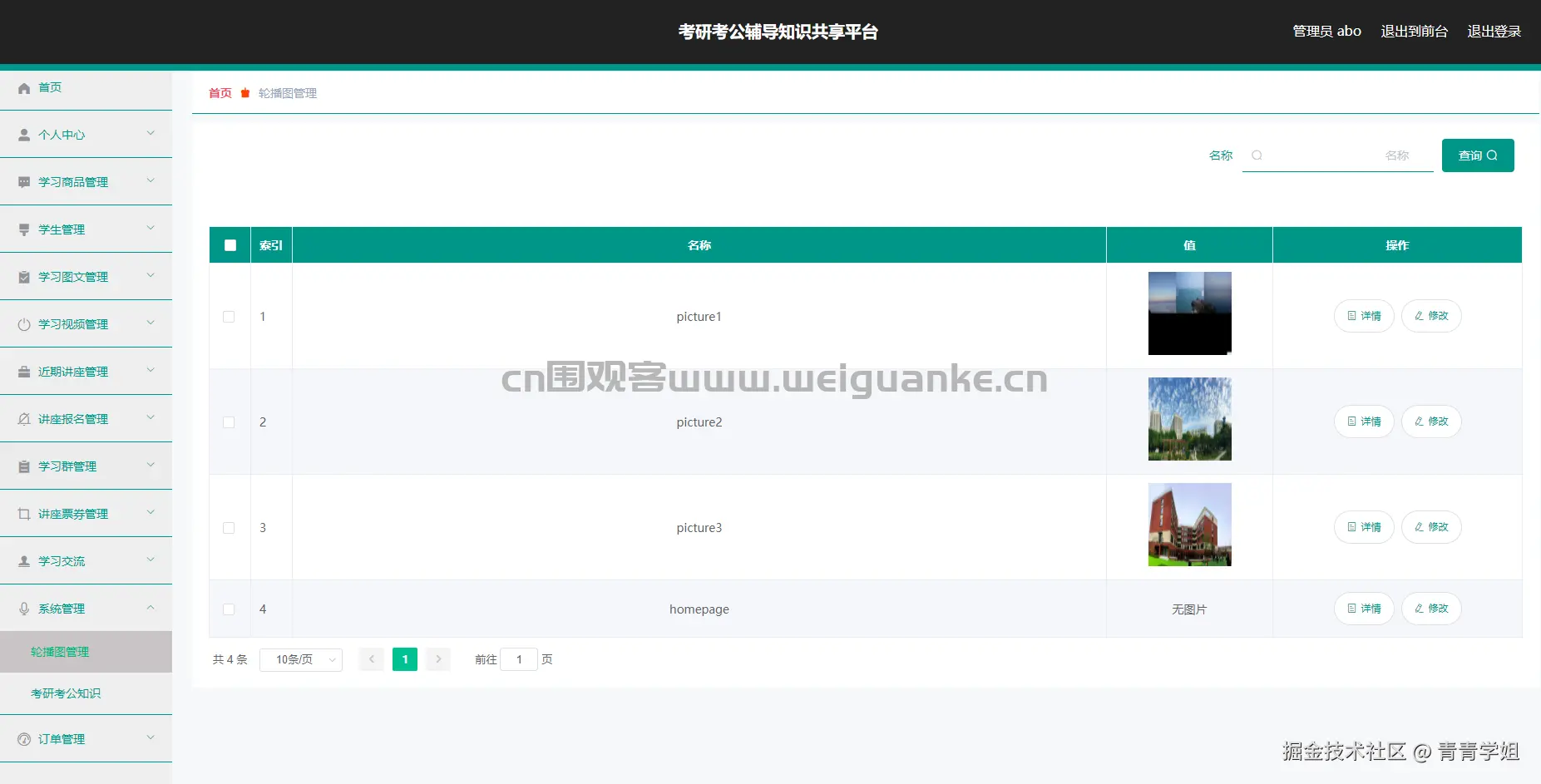Click the chat icon beside 学习商品管理
Image resolution: width=1541 pixels, height=784 pixels.
(x=23, y=181)
